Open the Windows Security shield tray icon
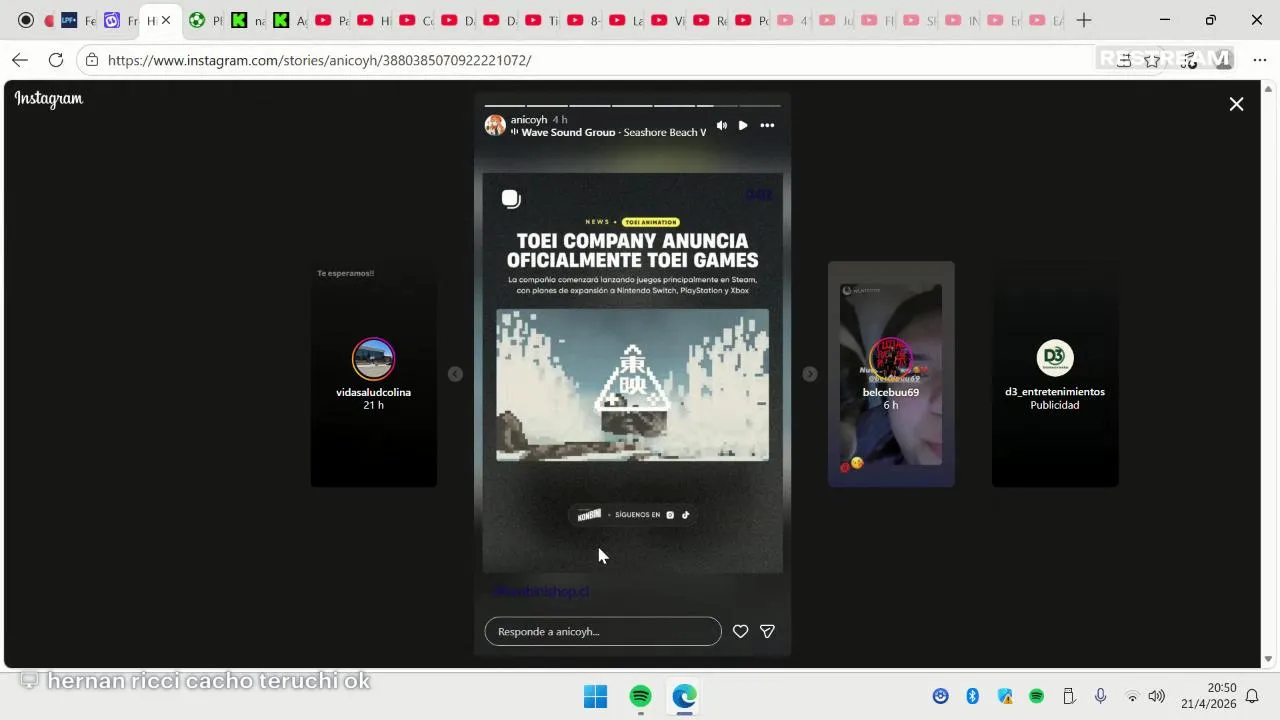This screenshot has width=1280, height=720. click(1005, 696)
